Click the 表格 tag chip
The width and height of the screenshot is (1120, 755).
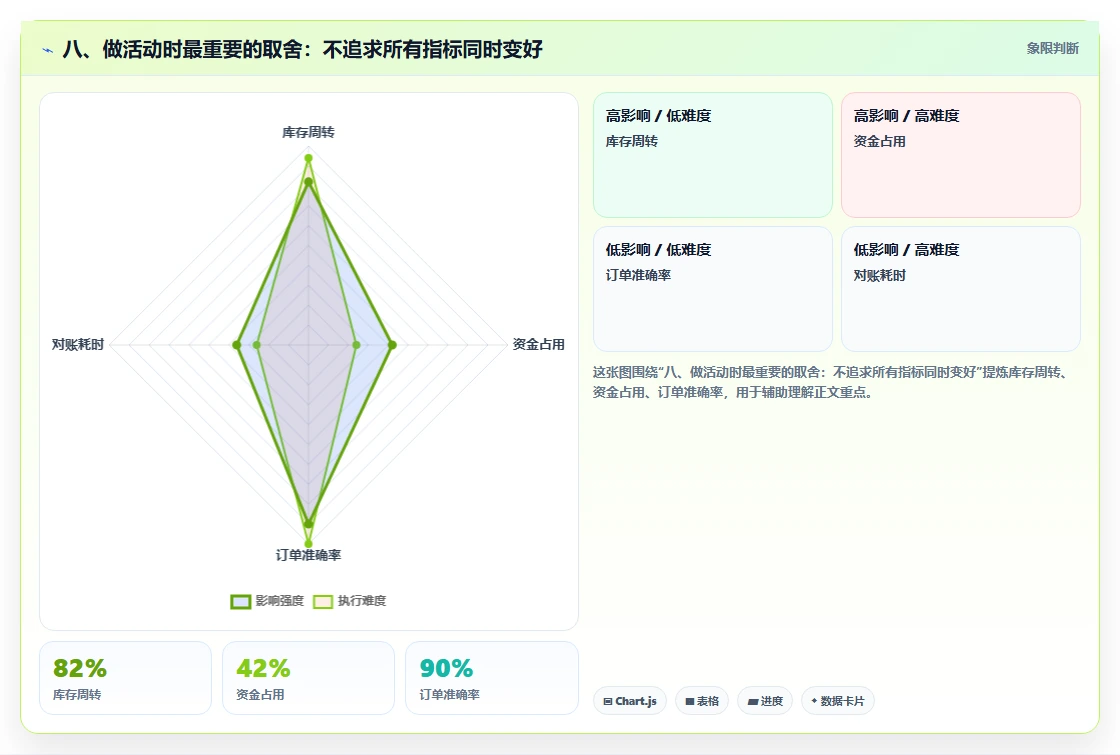click(701, 701)
